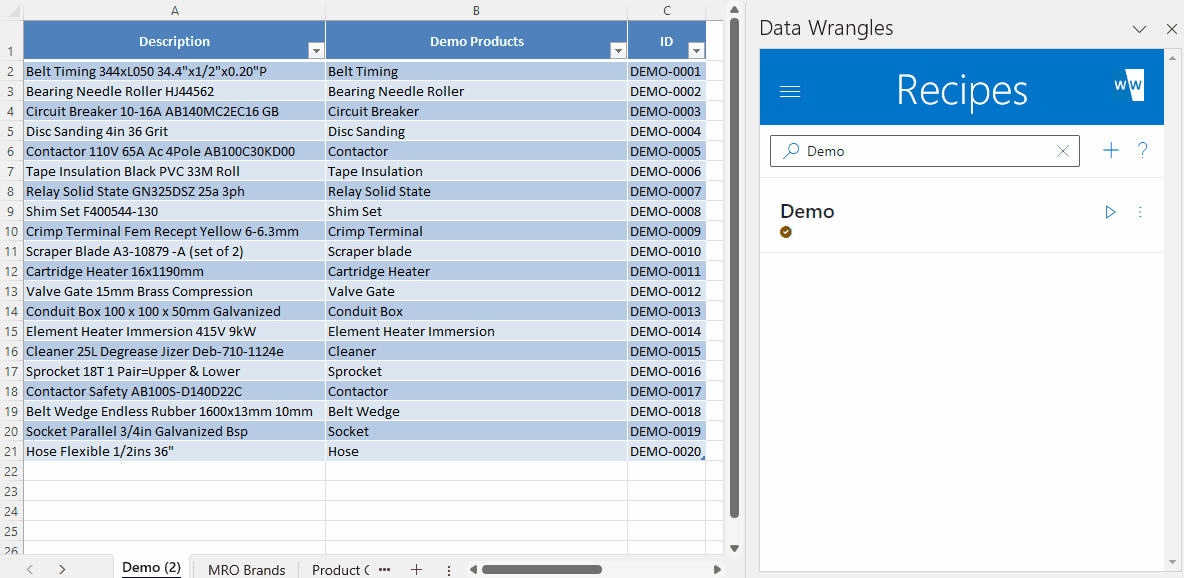Image resolution: width=1184 pixels, height=578 pixels.
Task: Run the Demo recipe play icon
Action: pyautogui.click(x=1110, y=212)
